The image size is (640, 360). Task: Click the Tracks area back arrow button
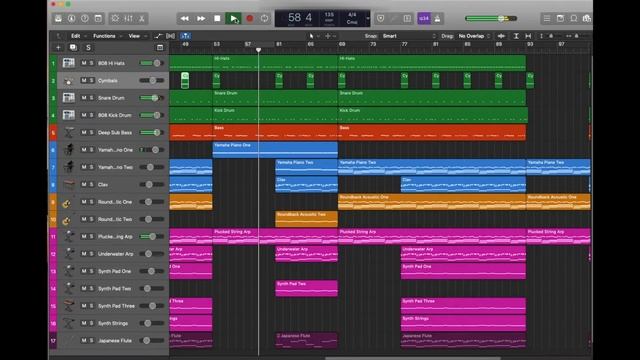coord(59,36)
